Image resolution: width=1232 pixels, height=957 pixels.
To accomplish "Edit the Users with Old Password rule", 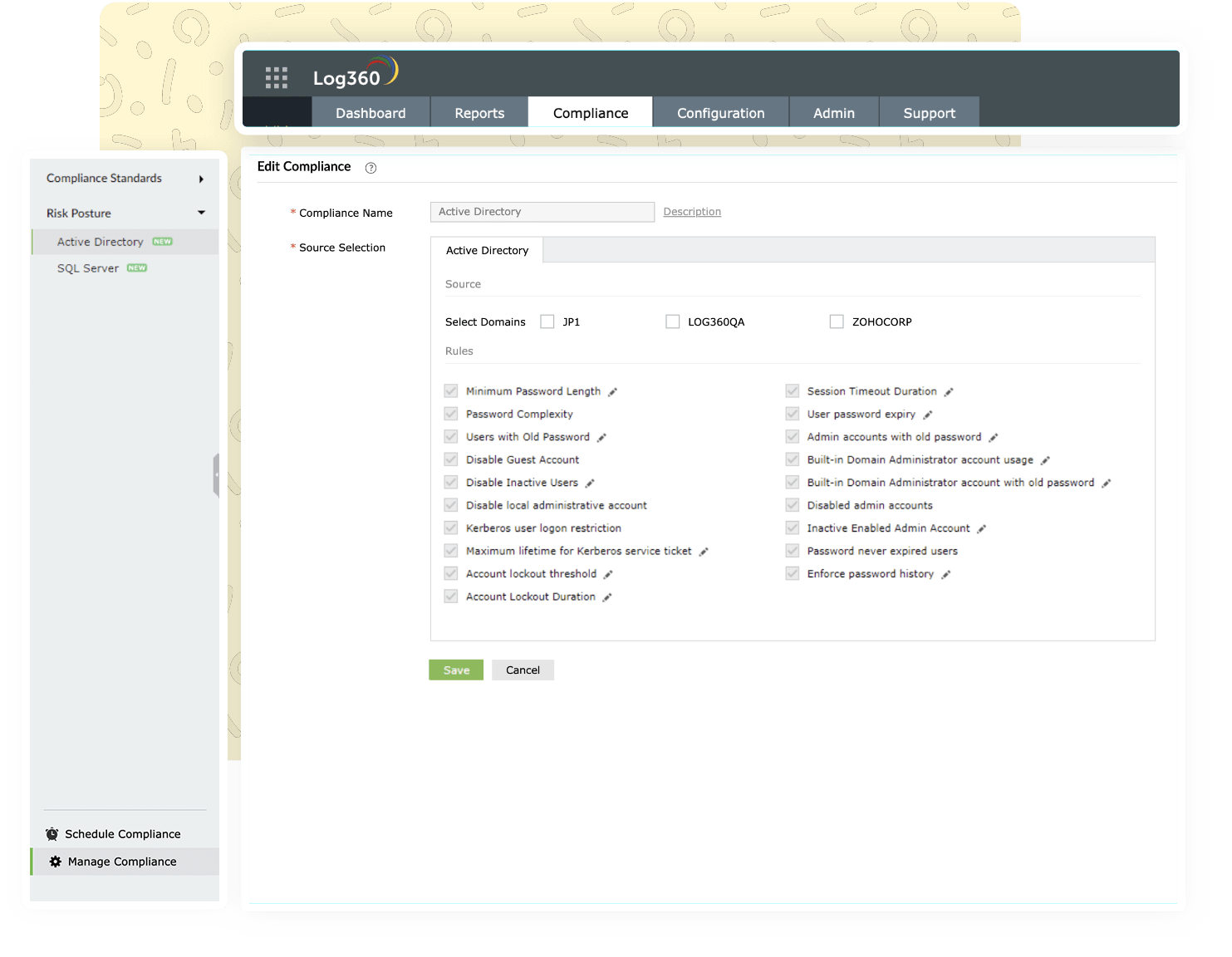I will 601,438.
